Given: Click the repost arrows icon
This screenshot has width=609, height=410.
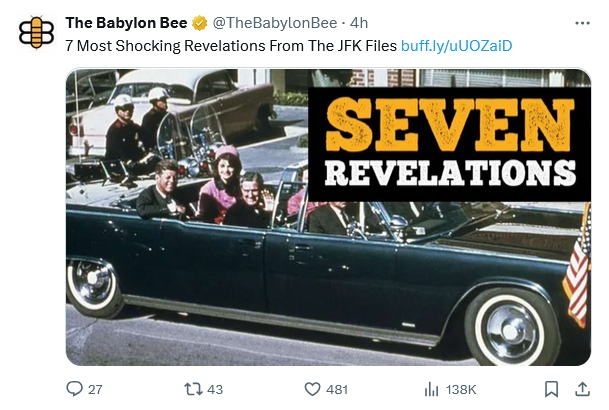Looking at the screenshot, I should [193, 389].
